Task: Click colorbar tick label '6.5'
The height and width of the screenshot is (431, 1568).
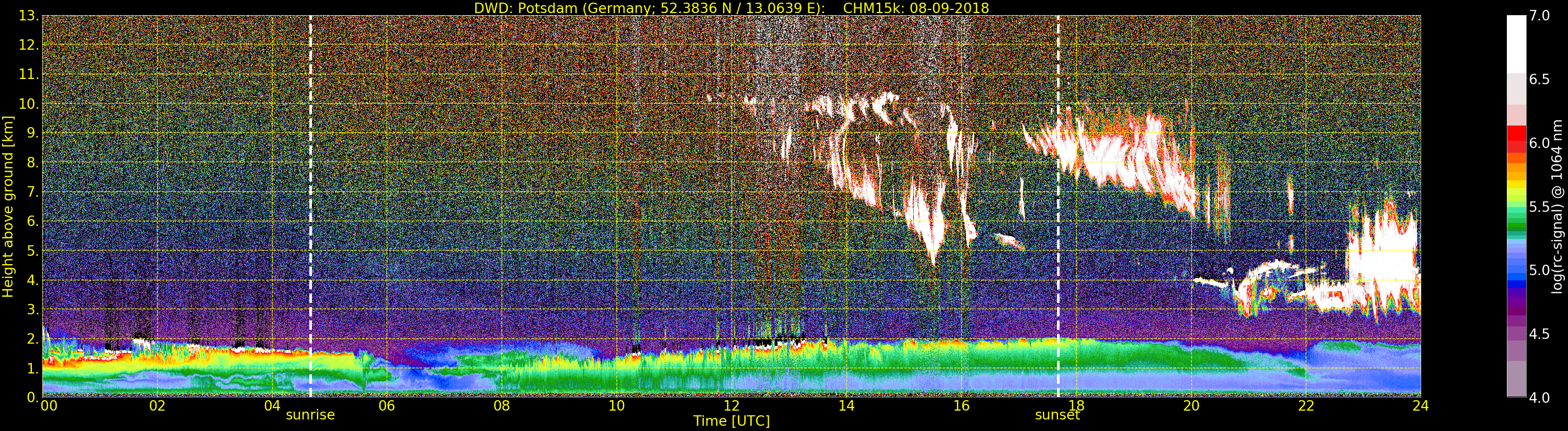Action: click(x=1539, y=80)
